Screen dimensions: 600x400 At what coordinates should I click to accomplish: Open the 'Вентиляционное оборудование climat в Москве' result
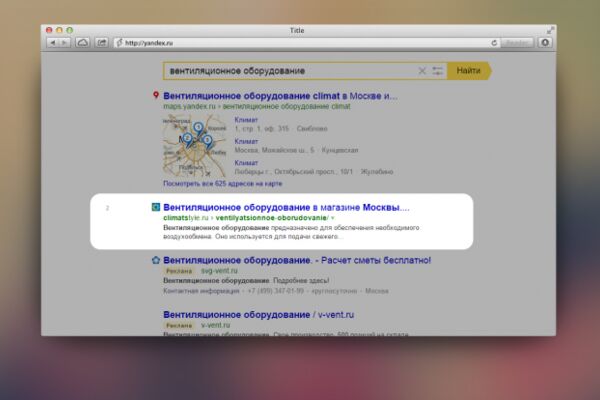(280, 96)
